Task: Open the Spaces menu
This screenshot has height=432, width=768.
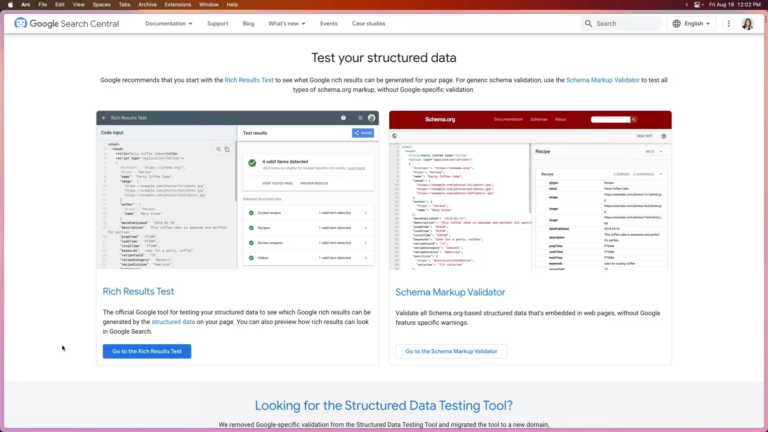Action: click(x=101, y=4)
